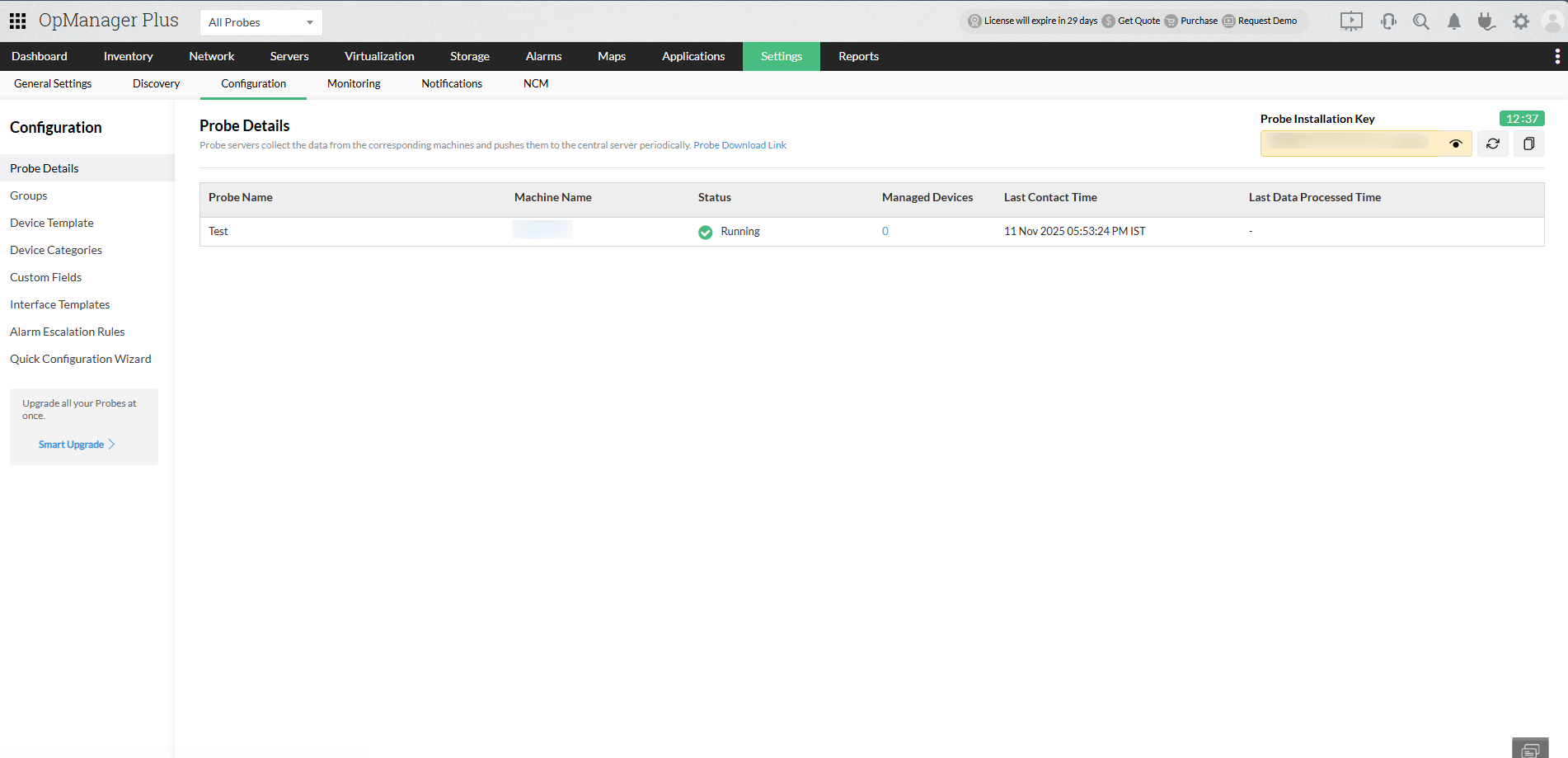1568x758 pixels.
Task: Open the All Probes dropdown
Action: 261,22
